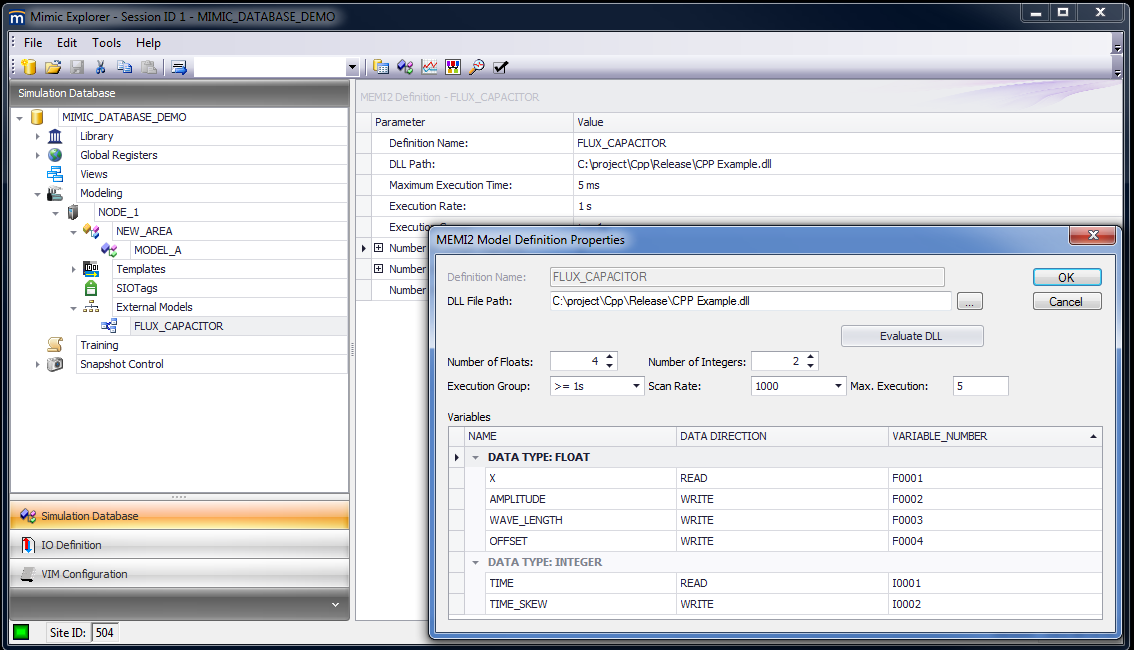Switch to the IO Definition pane

click(71, 545)
